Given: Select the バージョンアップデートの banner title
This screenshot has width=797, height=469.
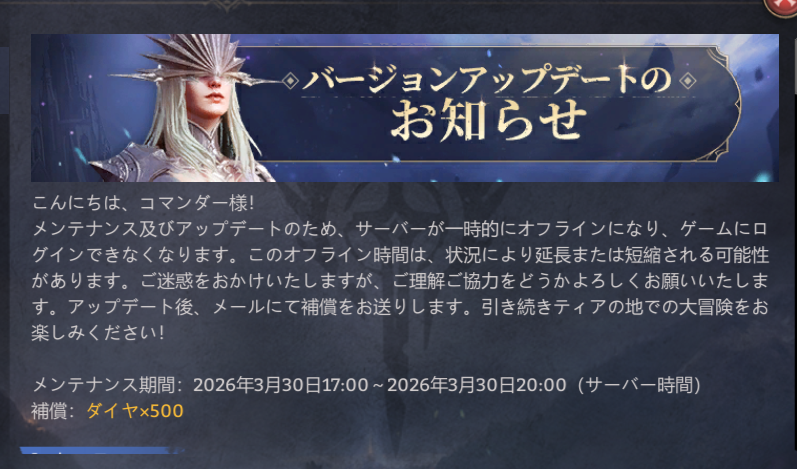Looking at the screenshot, I should point(487,81).
